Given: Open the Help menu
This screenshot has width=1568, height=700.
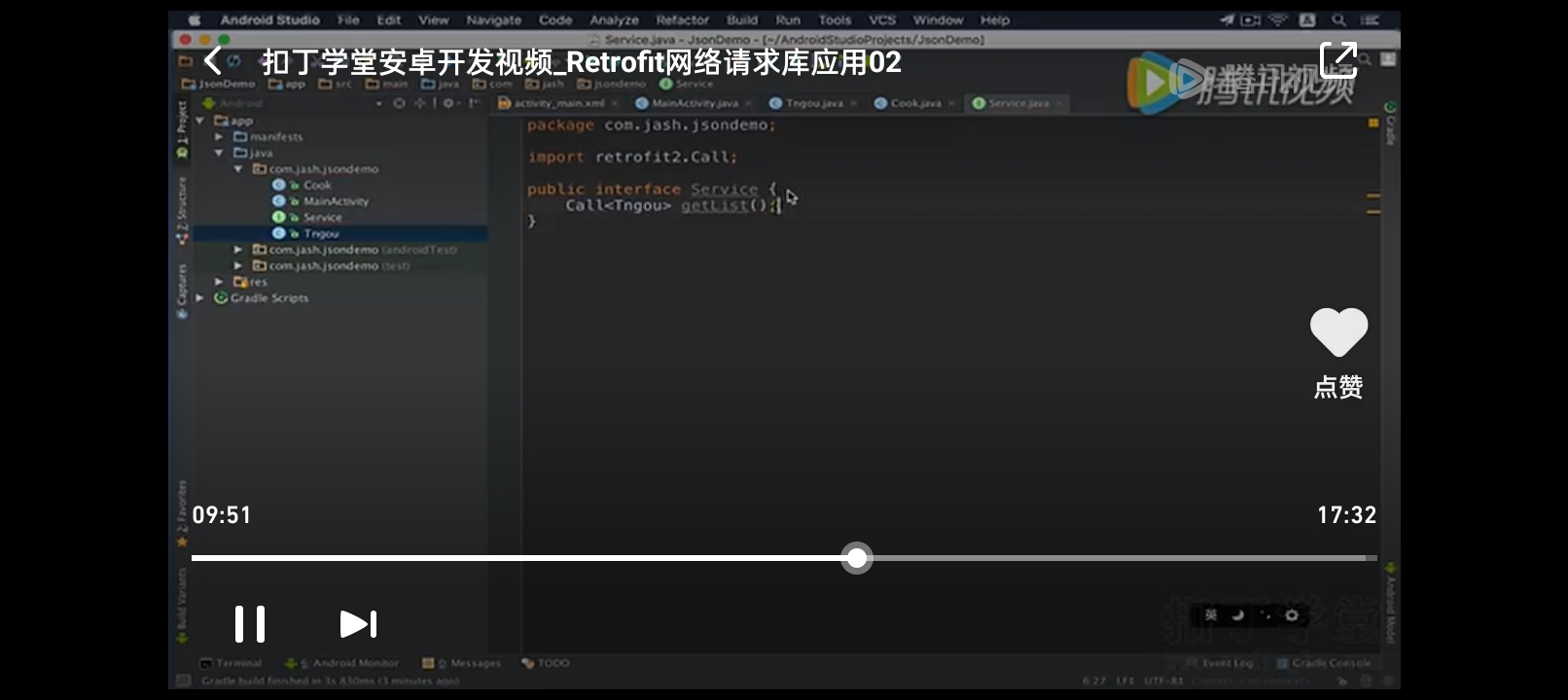Looking at the screenshot, I should [995, 19].
